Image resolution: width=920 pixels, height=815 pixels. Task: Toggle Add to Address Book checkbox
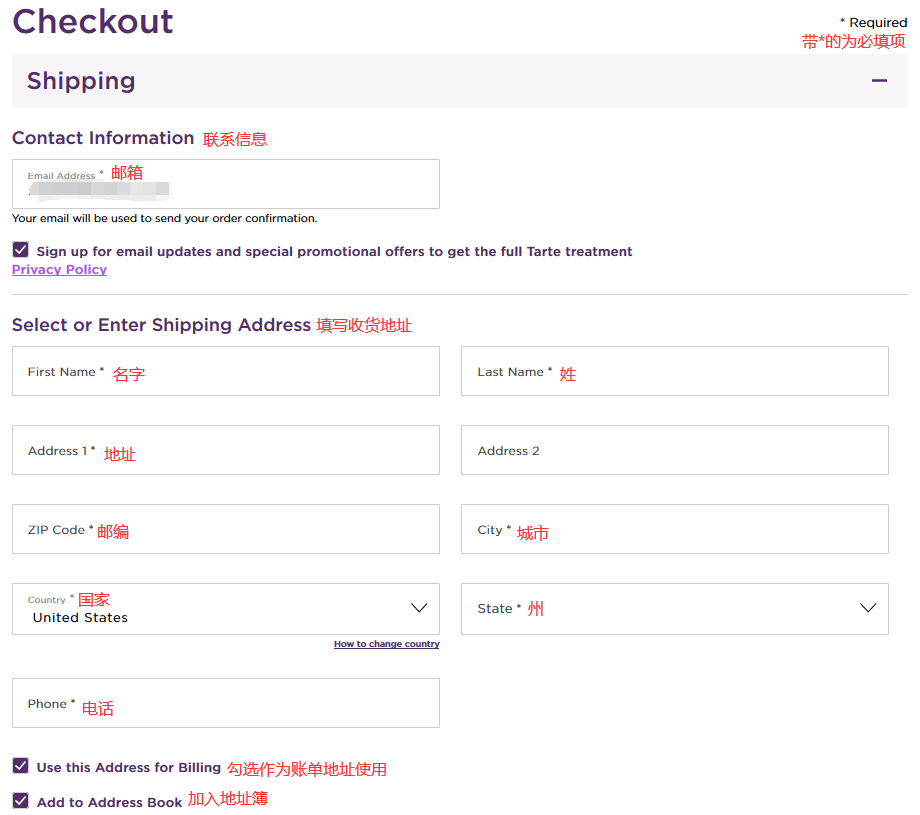(x=21, y=801)
